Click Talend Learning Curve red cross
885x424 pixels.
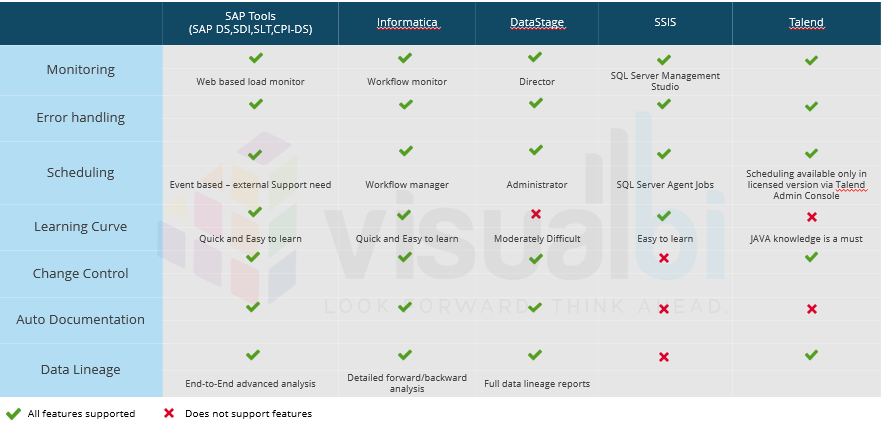pos(812,217)
